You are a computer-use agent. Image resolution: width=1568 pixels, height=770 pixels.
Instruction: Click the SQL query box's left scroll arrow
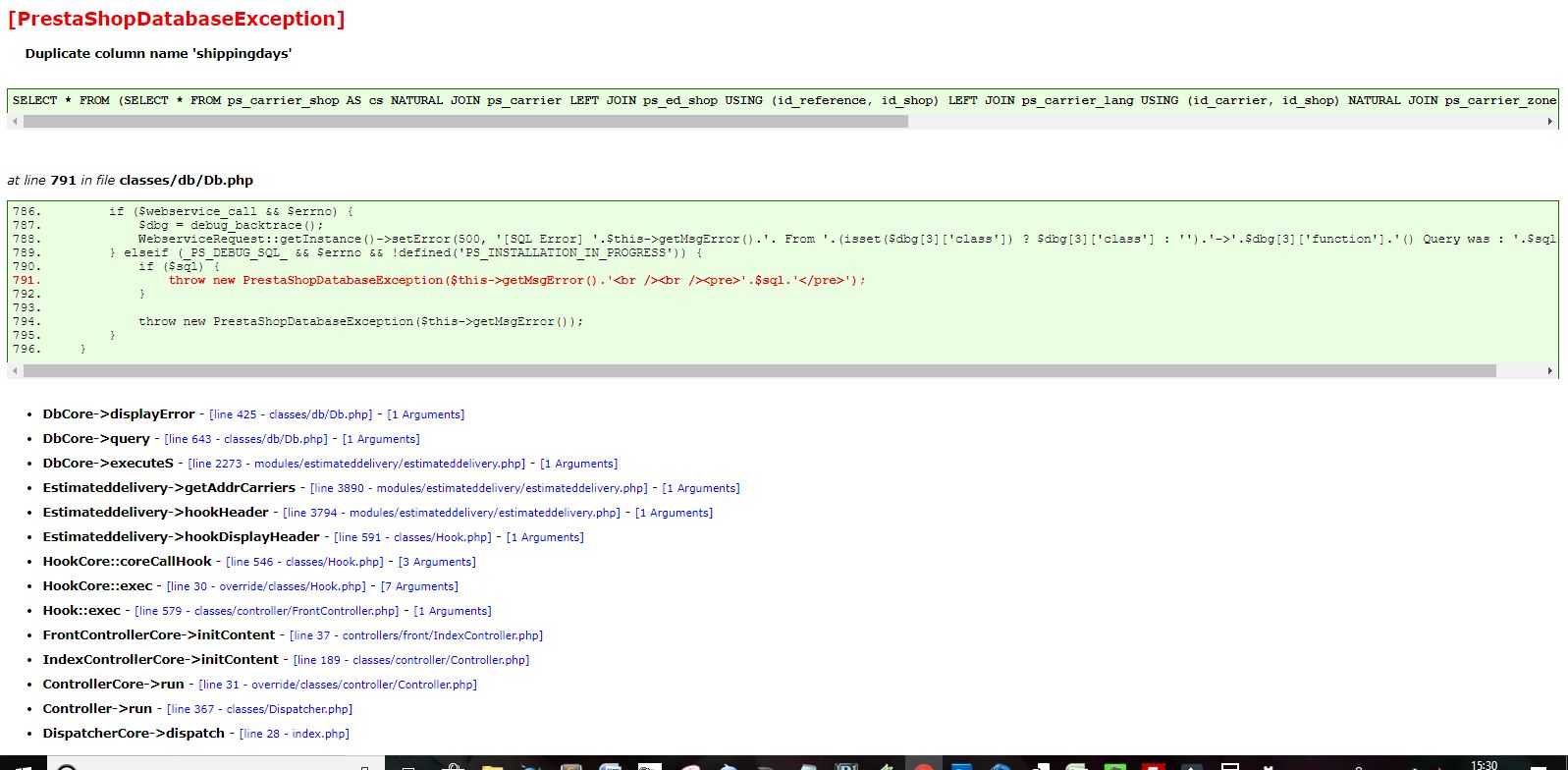coord(15,122)
